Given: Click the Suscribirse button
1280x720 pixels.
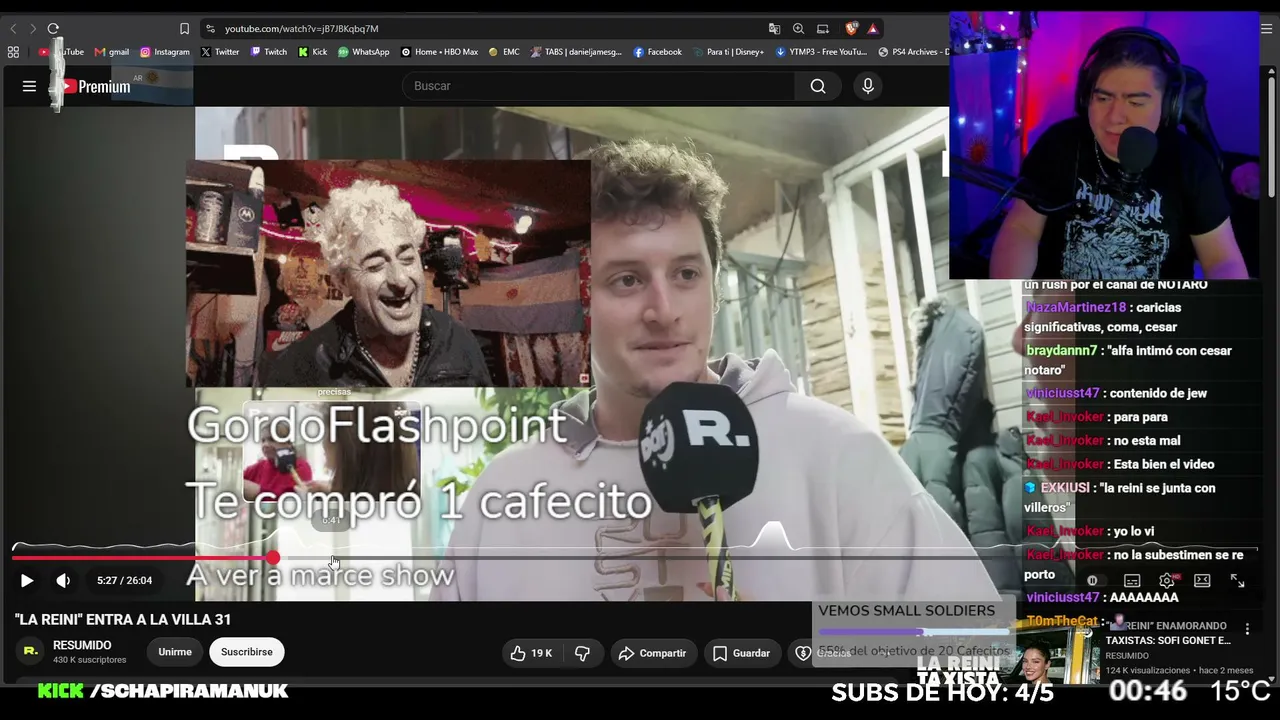Looking at the screenshot, I should point(247,652).
